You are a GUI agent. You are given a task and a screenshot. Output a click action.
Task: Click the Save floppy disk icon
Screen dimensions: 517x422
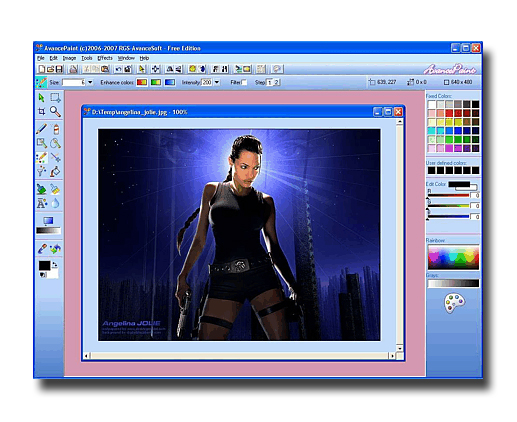pos(59,69)
